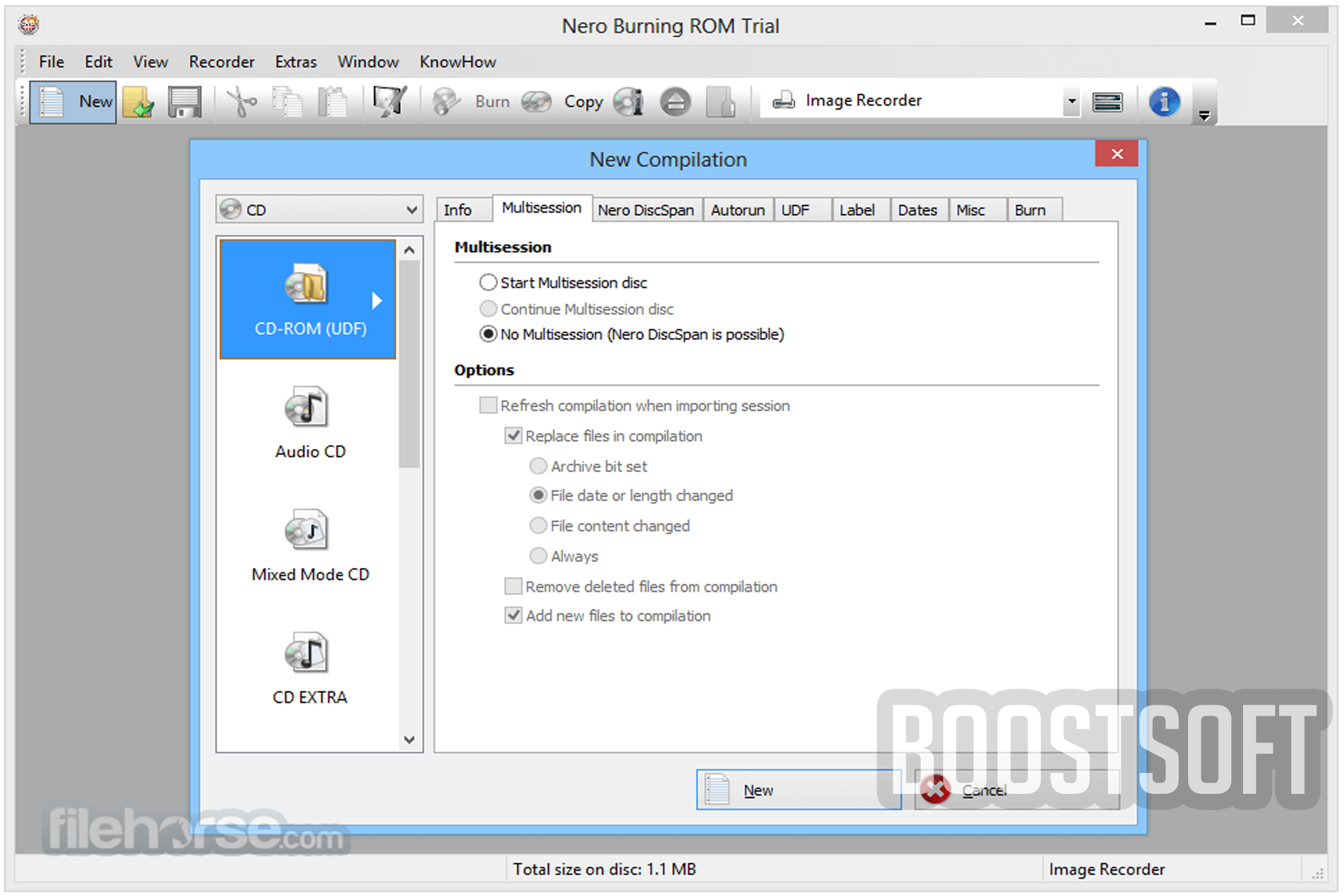Screen dimensions: 1344x896
Task: Open the View menu
Action: pos(150,62)
